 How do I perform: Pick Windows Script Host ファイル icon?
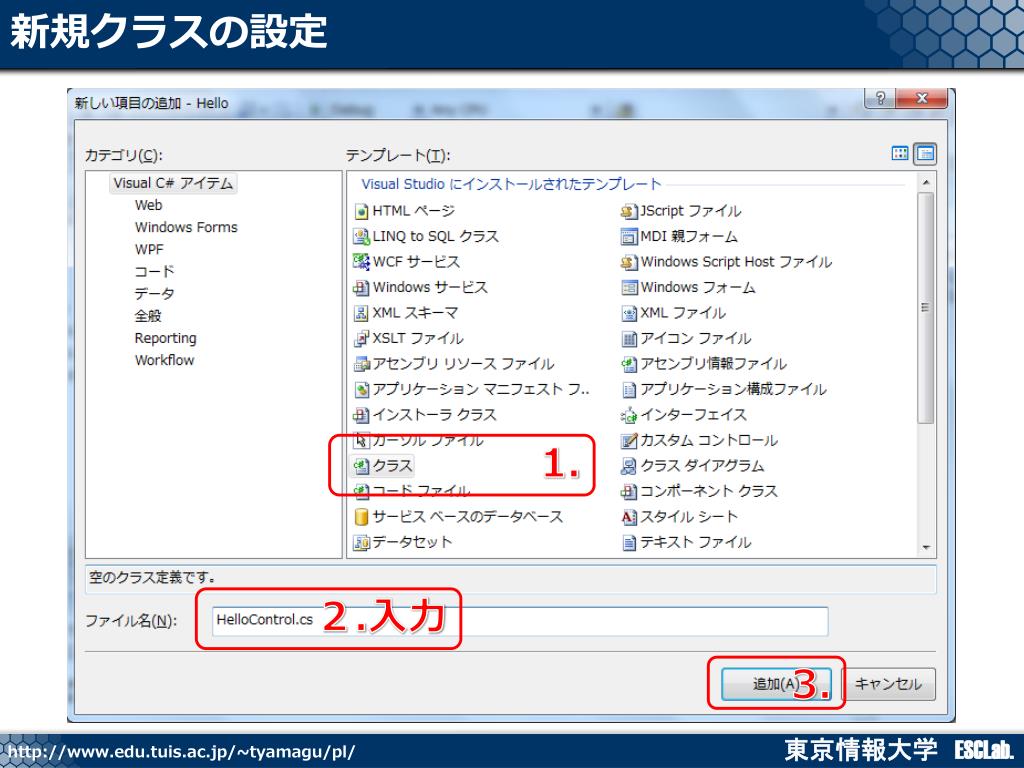tap(629, 262)
